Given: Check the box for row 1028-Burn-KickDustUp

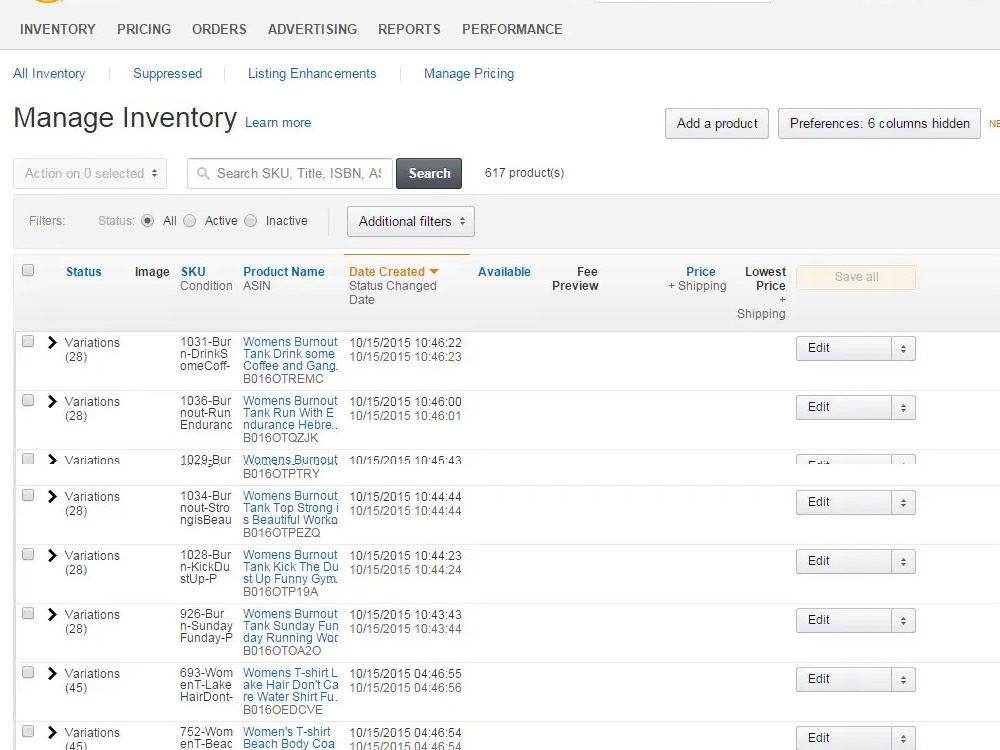Looking at the screenshot, I should (x=28, y=554).
